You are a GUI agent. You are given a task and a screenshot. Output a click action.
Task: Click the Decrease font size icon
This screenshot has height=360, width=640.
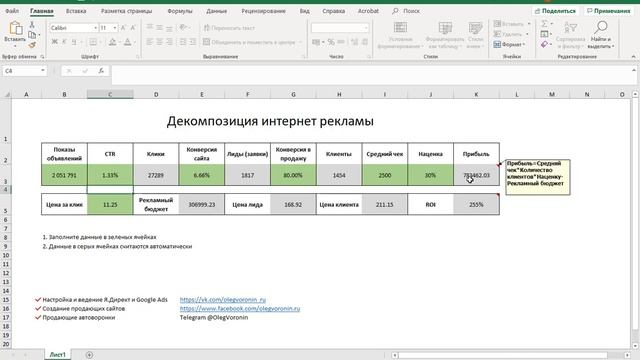pos(133,28)
